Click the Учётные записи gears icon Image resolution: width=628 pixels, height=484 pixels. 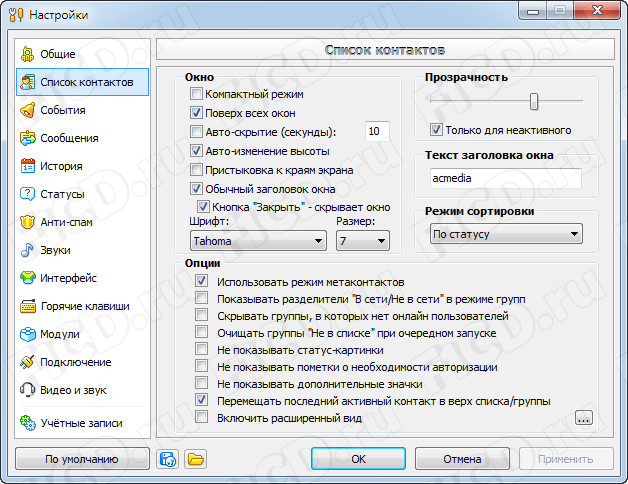27,423
